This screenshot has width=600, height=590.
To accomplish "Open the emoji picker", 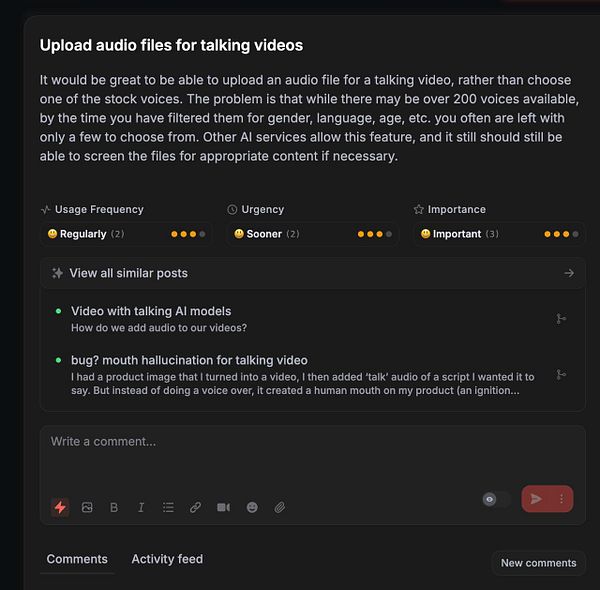I will click(x=252, y=507).
